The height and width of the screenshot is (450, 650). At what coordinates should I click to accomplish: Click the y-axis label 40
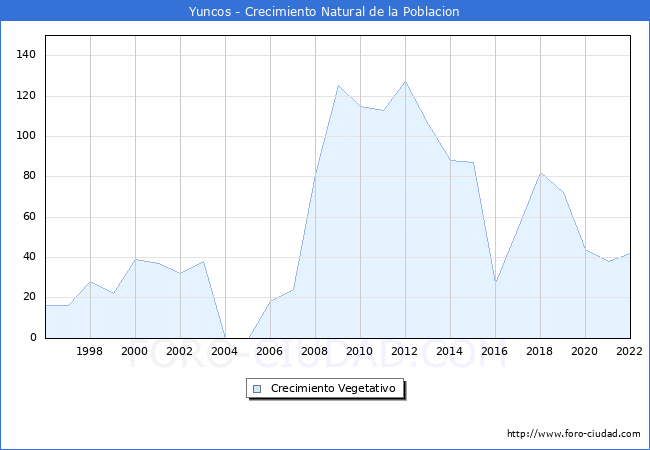[x=29, y=256]
